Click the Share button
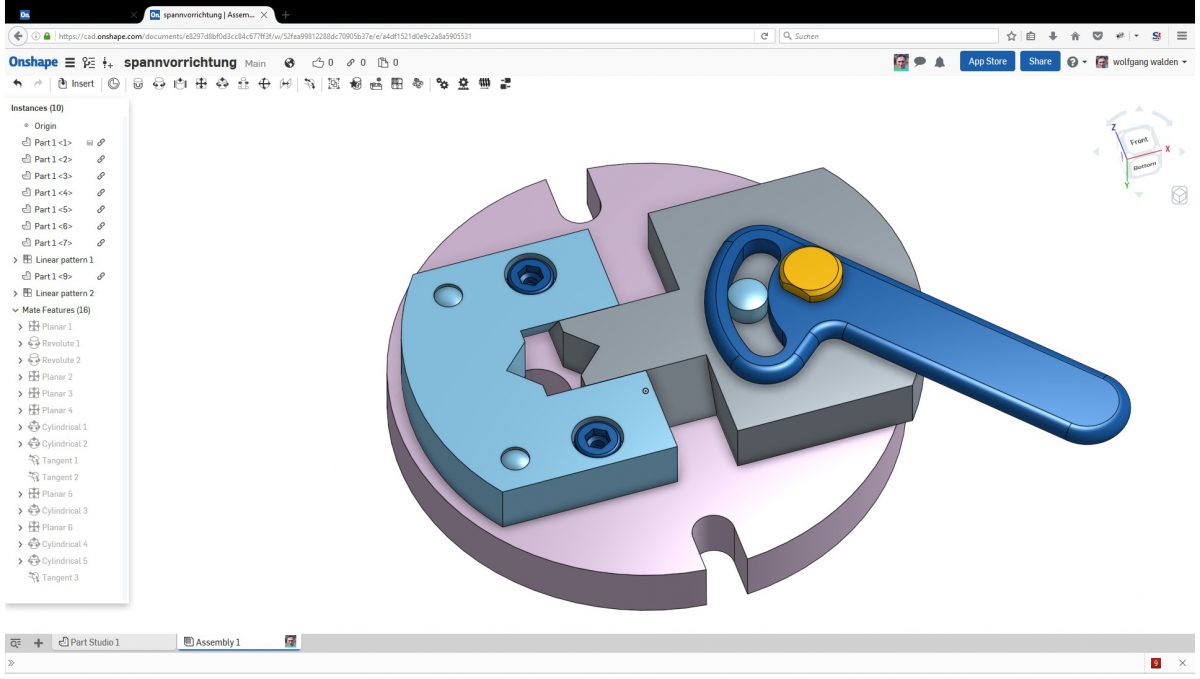This screenshot has width=1200, height=679. (x=1040, y=61)
